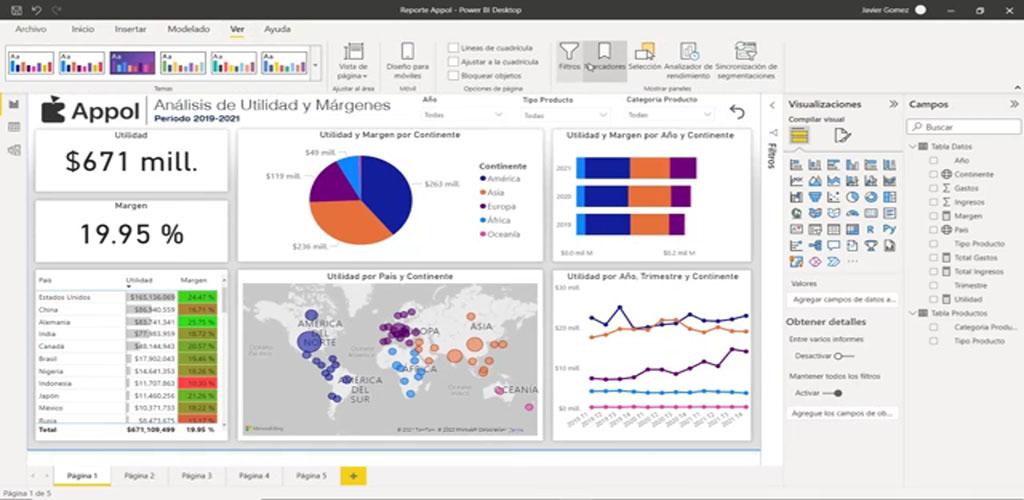Toggle Entre varios informes switch
Screen dimensions: 1024x500
point(844,356)
